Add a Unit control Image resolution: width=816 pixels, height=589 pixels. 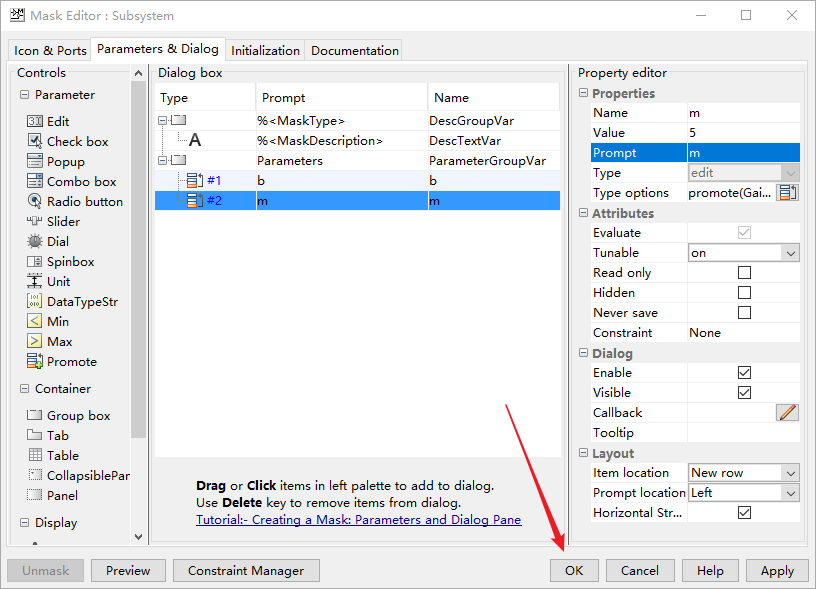tap(48, 281)
